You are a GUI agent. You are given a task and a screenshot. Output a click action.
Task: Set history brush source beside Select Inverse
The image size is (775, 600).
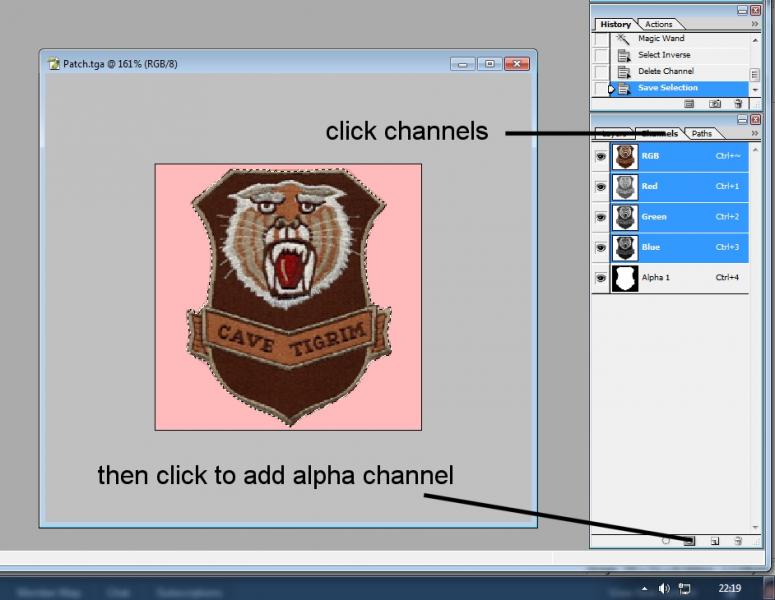click(x=602, y=55)
